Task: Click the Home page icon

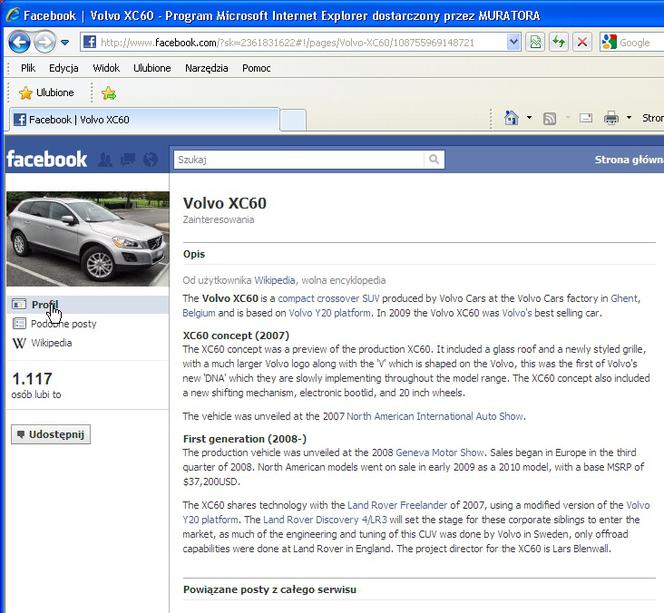Action: click(511, 118)
